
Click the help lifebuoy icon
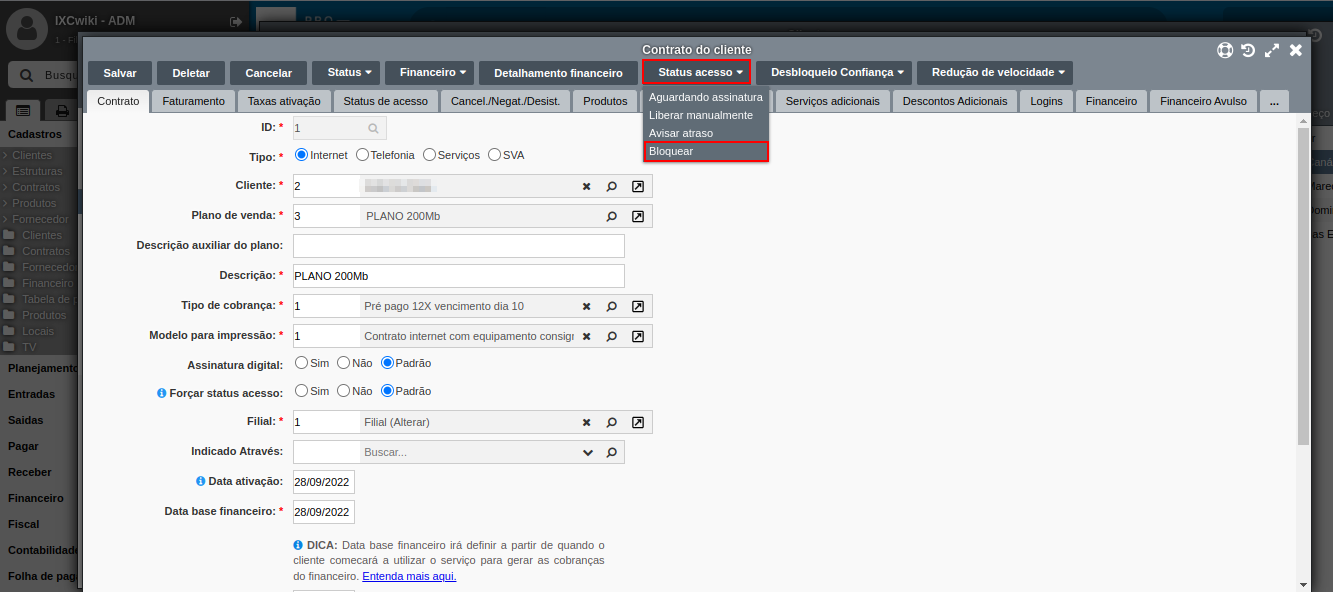(1225, 50)
